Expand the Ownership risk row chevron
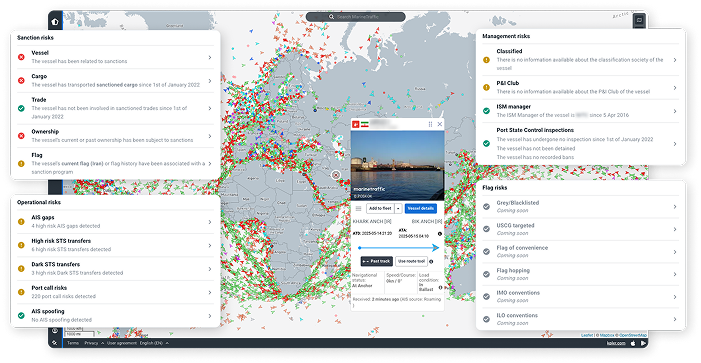This screenshot has width=701, height=363. (x=210, y=136)
